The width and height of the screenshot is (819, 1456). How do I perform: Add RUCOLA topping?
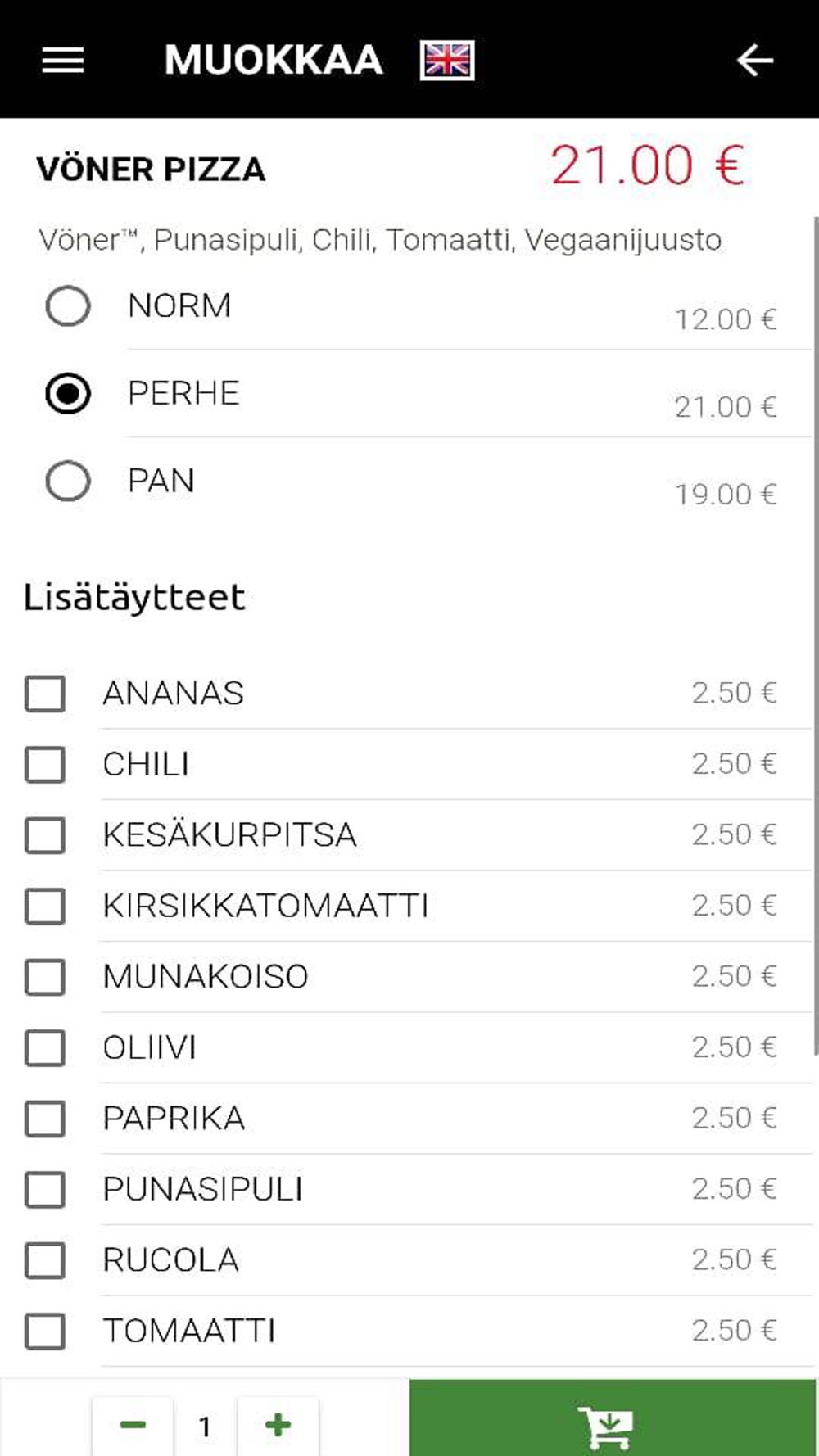(45, 1260)
